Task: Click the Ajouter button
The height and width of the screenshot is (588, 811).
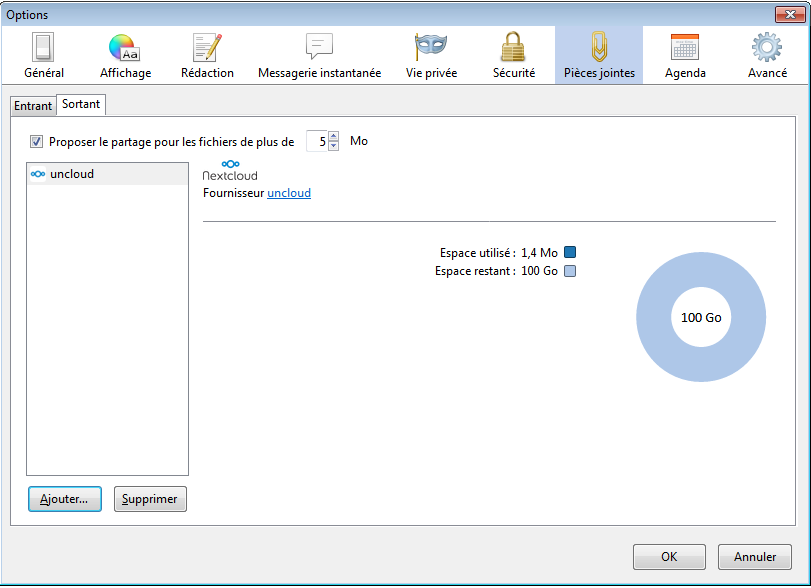Action: [64, 499]
